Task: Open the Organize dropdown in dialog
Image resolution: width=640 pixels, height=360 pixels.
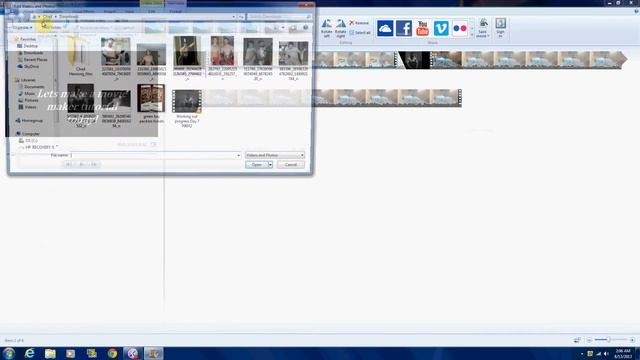Action: 22,28
